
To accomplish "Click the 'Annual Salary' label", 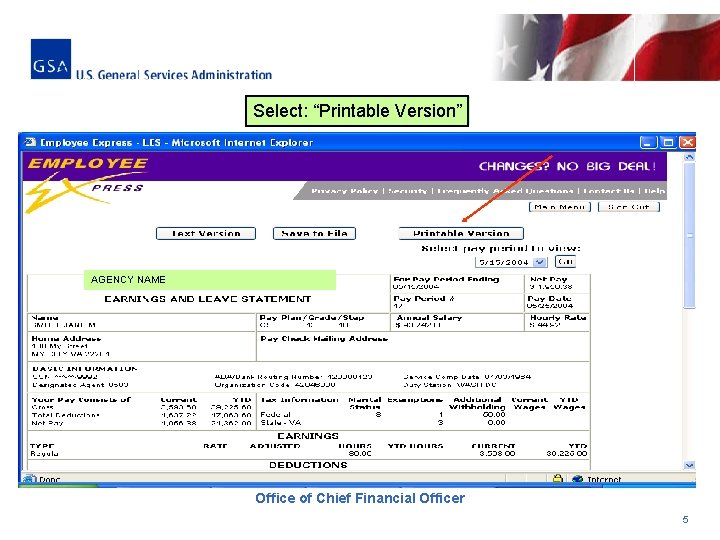I will (x=429, y=317).
